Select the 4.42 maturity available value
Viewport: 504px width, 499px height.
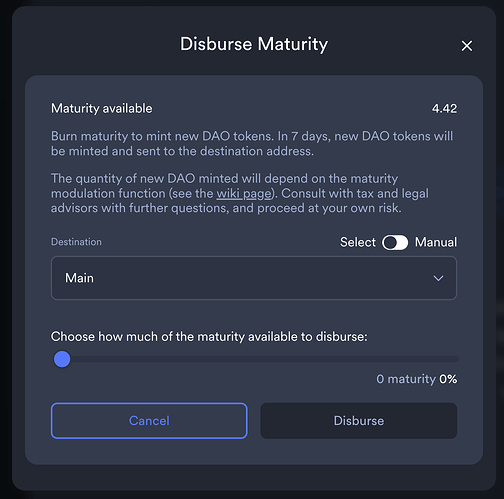tap(444, 108)
